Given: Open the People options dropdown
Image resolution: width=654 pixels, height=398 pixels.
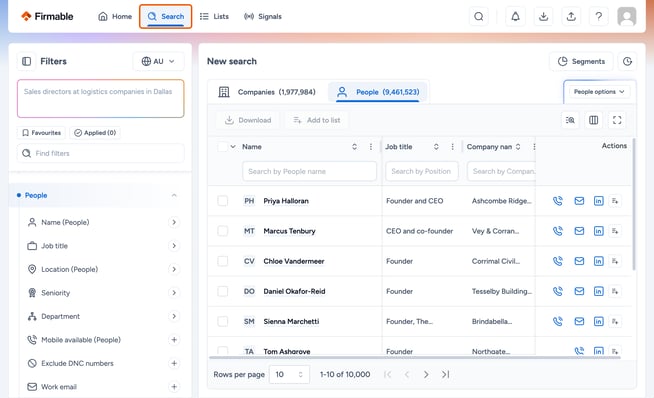Looking at the screenshot, I should [x=599, y=92].
